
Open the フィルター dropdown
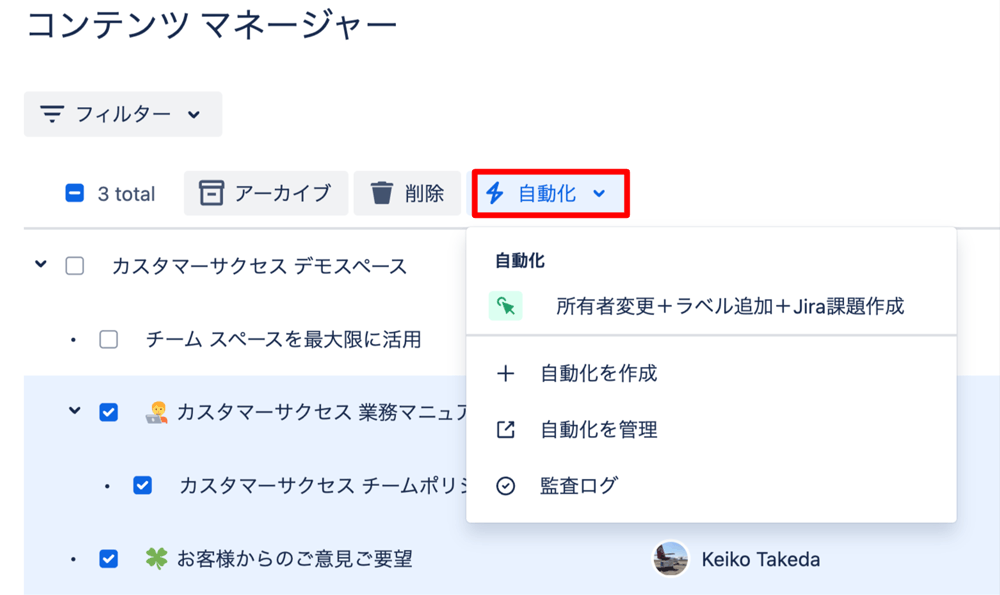[x=123, y=114]
